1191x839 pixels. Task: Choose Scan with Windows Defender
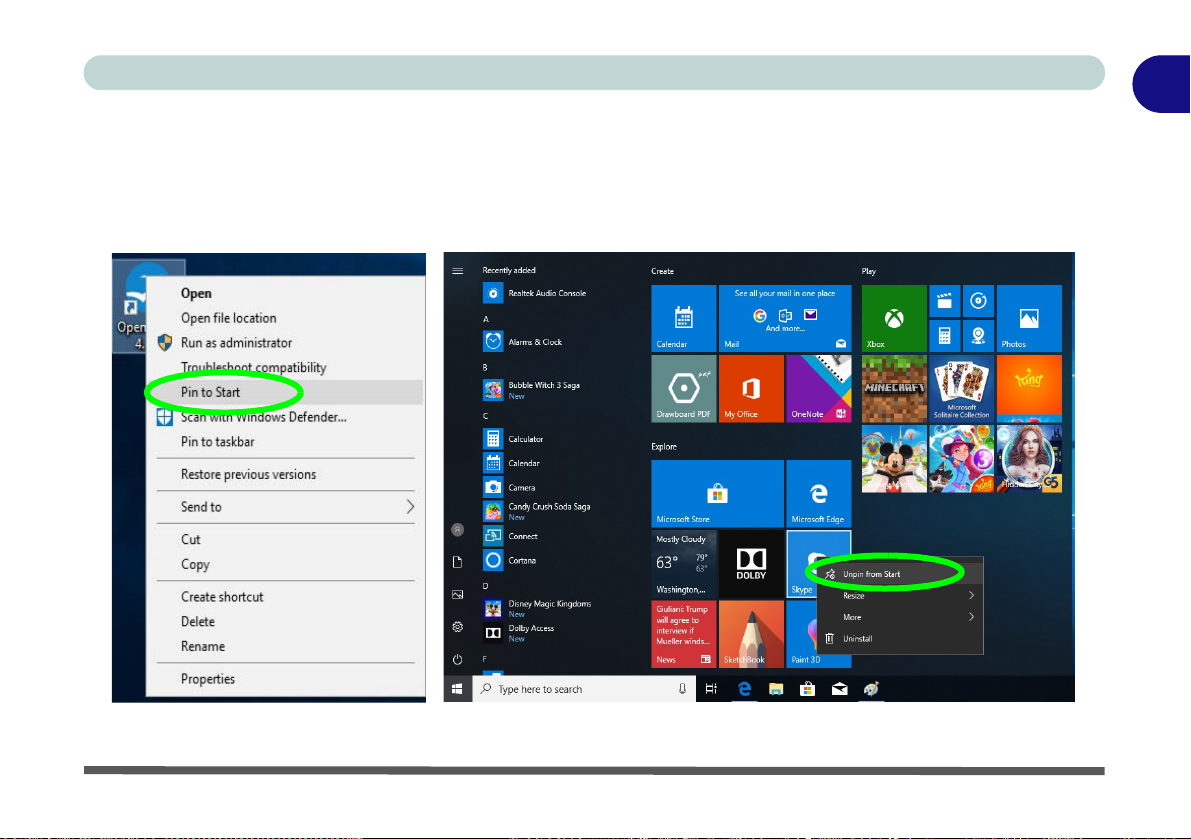pyautogui.click(x=264, y=417)
